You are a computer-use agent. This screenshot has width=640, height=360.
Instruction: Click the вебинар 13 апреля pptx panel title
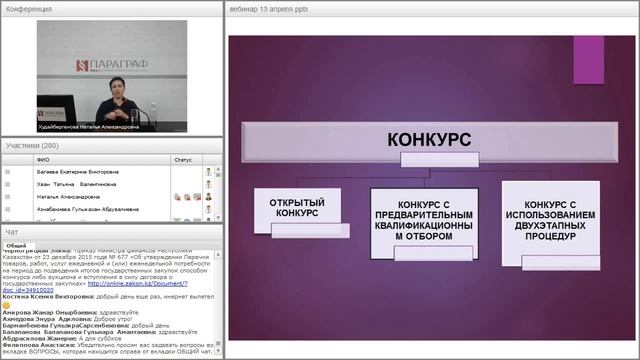[x=269, y=9]
